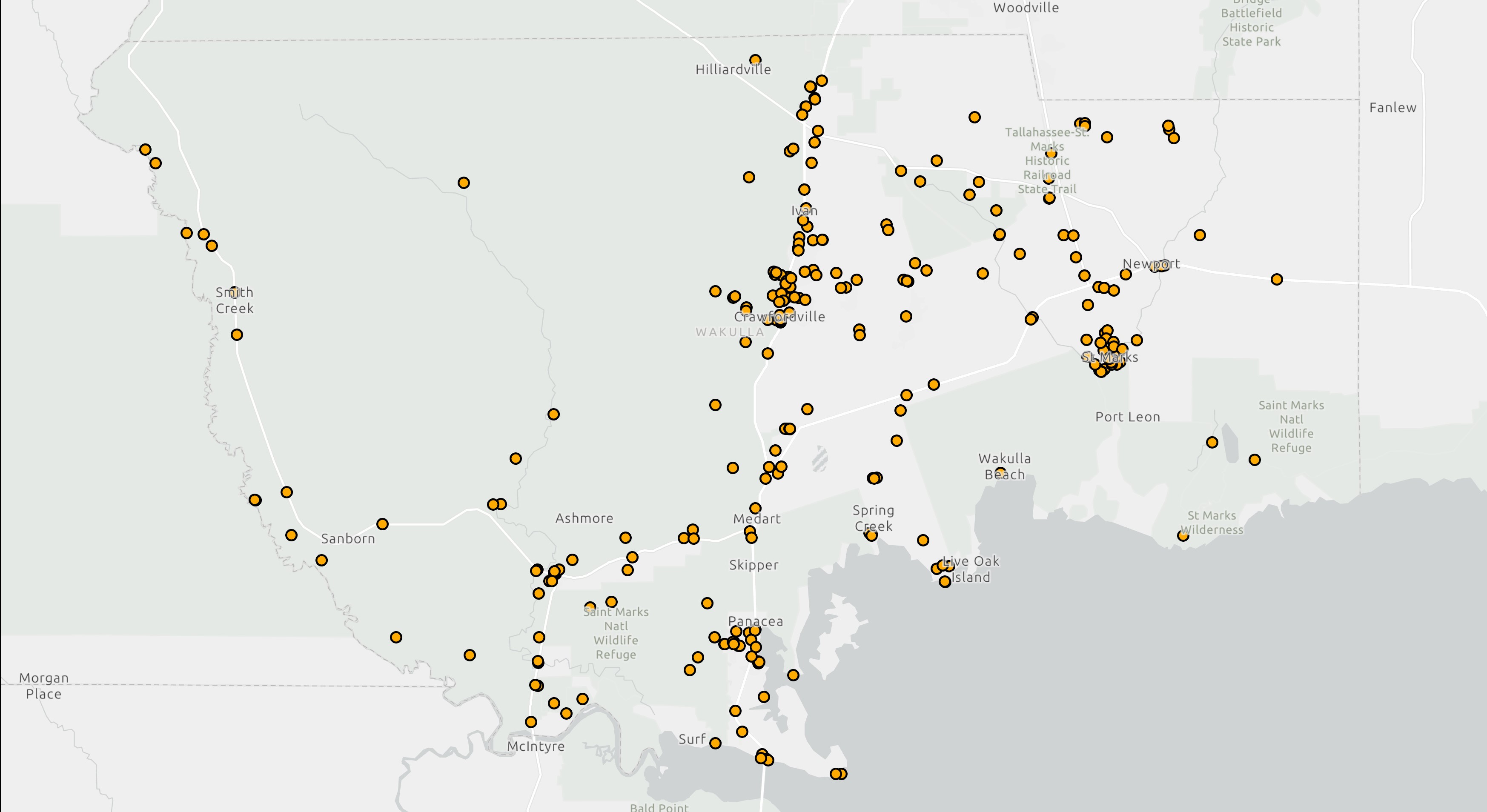
Task: Click the Panacea town label
Action: click(x=755, y=621)
